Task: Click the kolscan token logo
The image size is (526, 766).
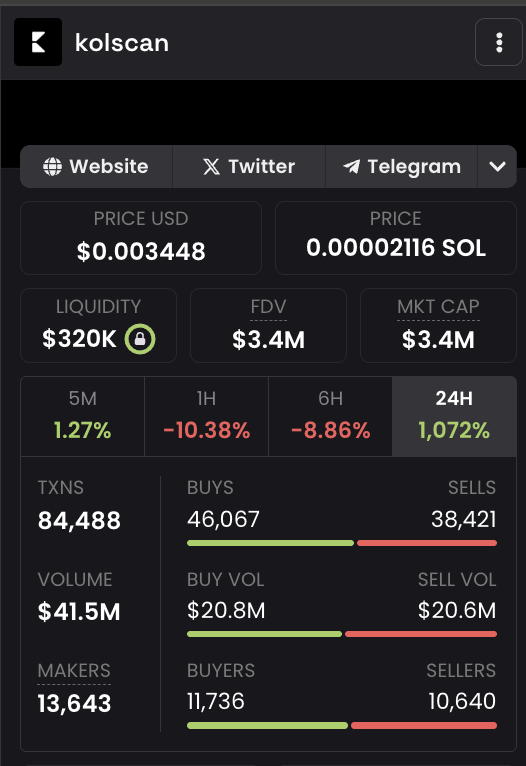Action: (x=38, y=42)
